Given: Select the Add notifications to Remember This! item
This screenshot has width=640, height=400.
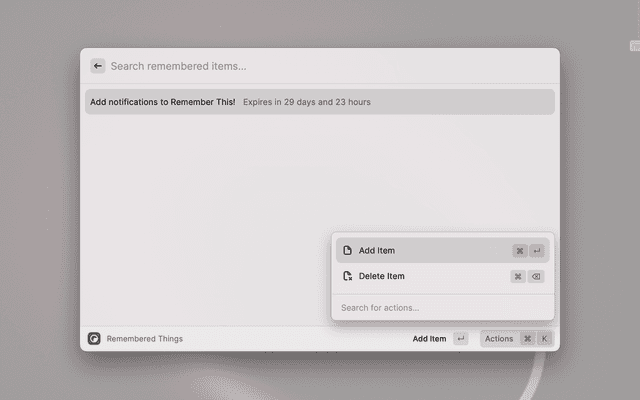Looking at the screenshot, I should (x=163, y=102).
